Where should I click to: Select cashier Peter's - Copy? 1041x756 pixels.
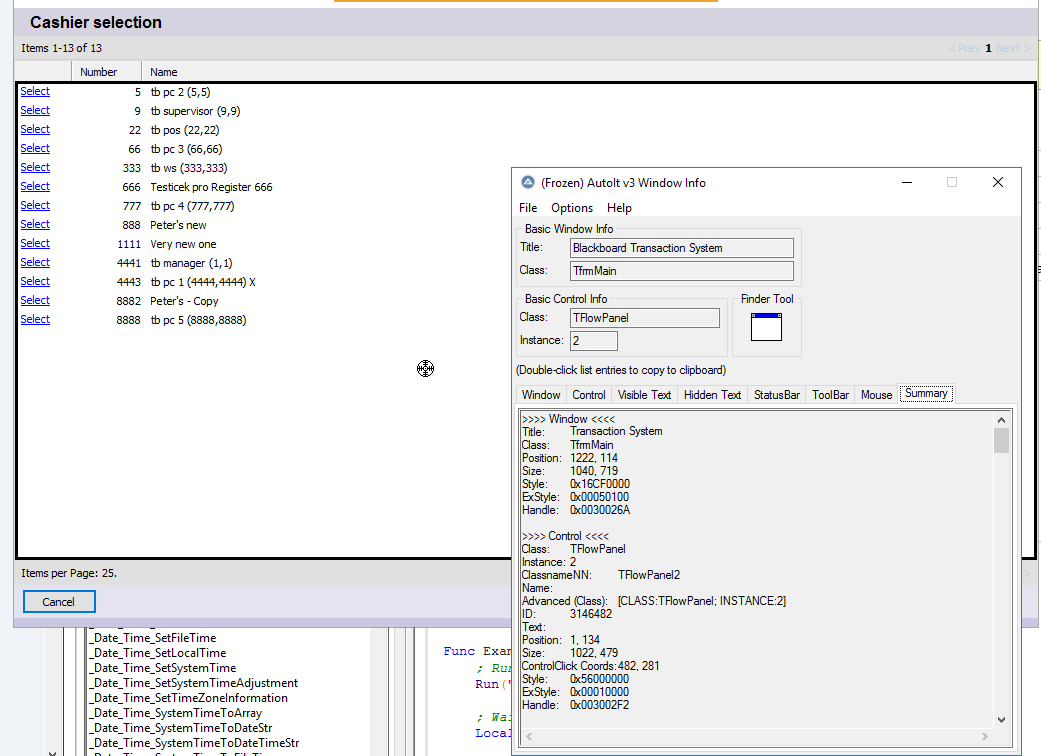[35, 301]
